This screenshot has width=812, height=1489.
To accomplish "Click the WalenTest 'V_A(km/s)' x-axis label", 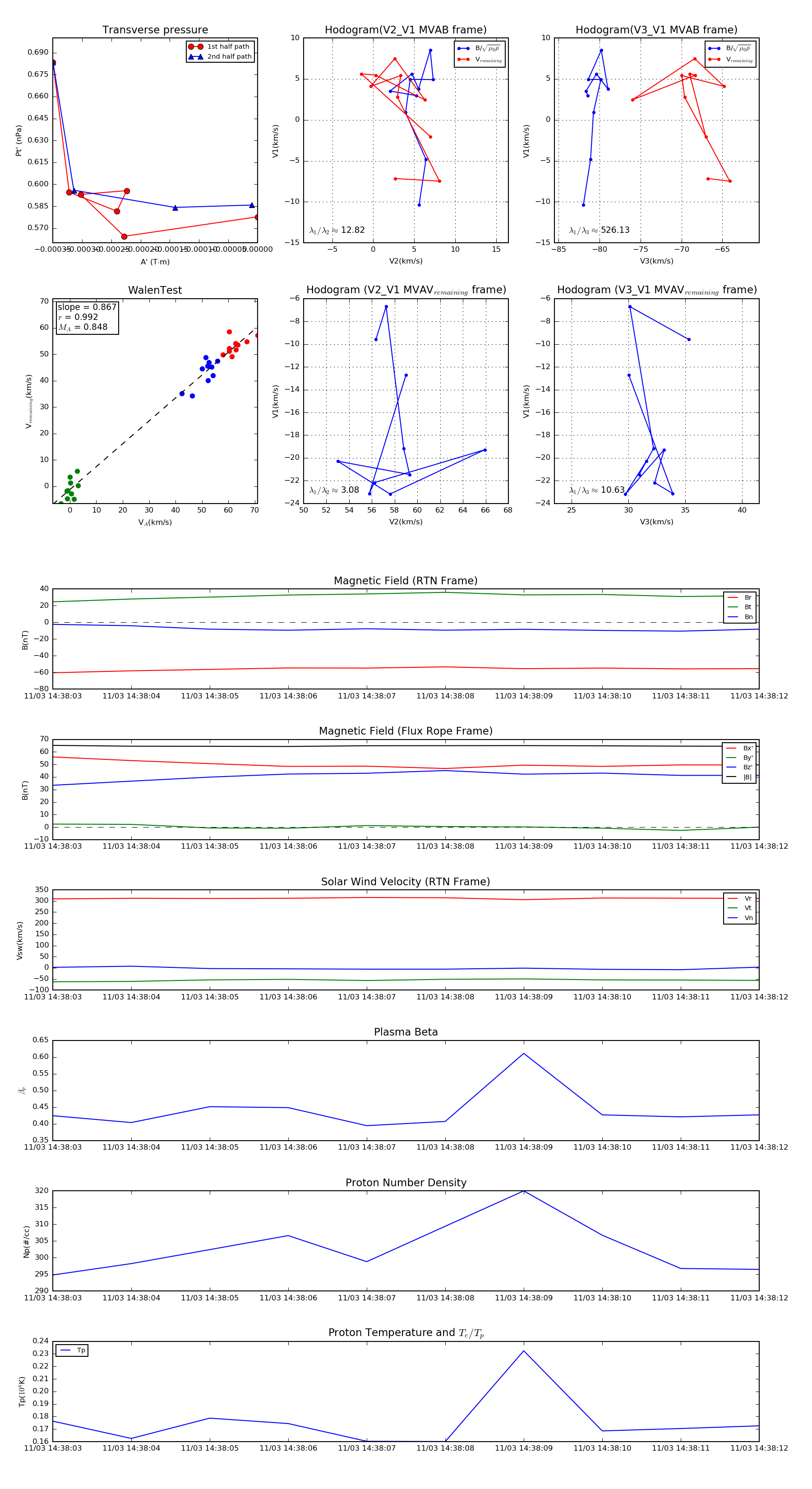I will (155, 523).
